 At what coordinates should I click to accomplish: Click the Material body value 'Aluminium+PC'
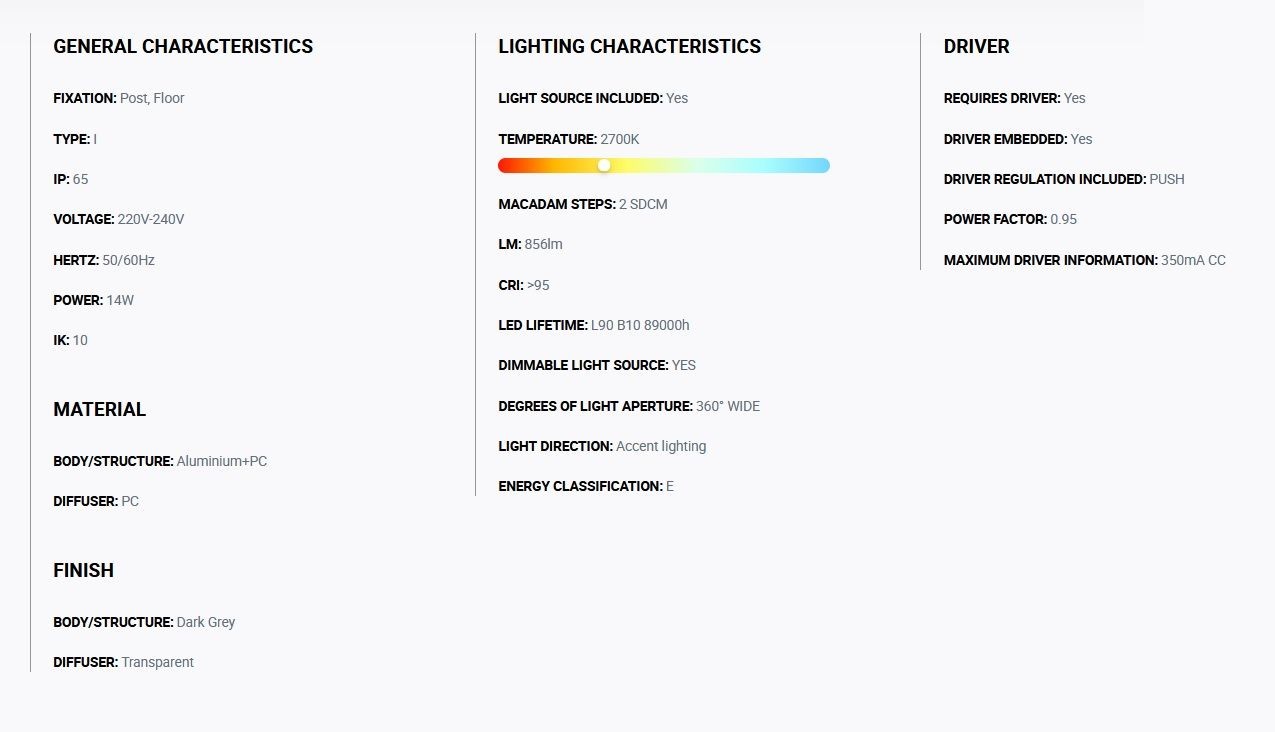coord(222,461)
